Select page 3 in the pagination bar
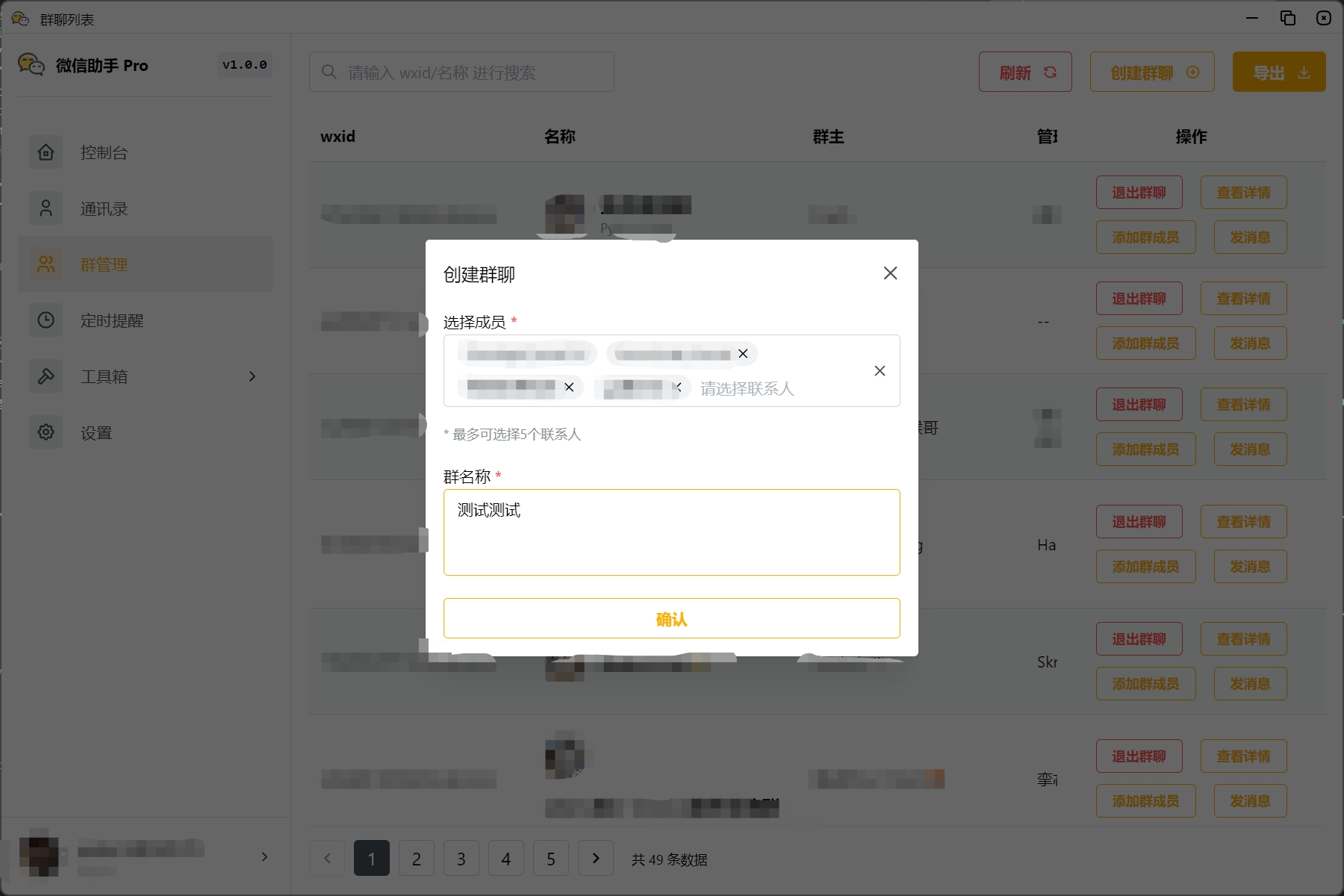 [x=461, y=858]
